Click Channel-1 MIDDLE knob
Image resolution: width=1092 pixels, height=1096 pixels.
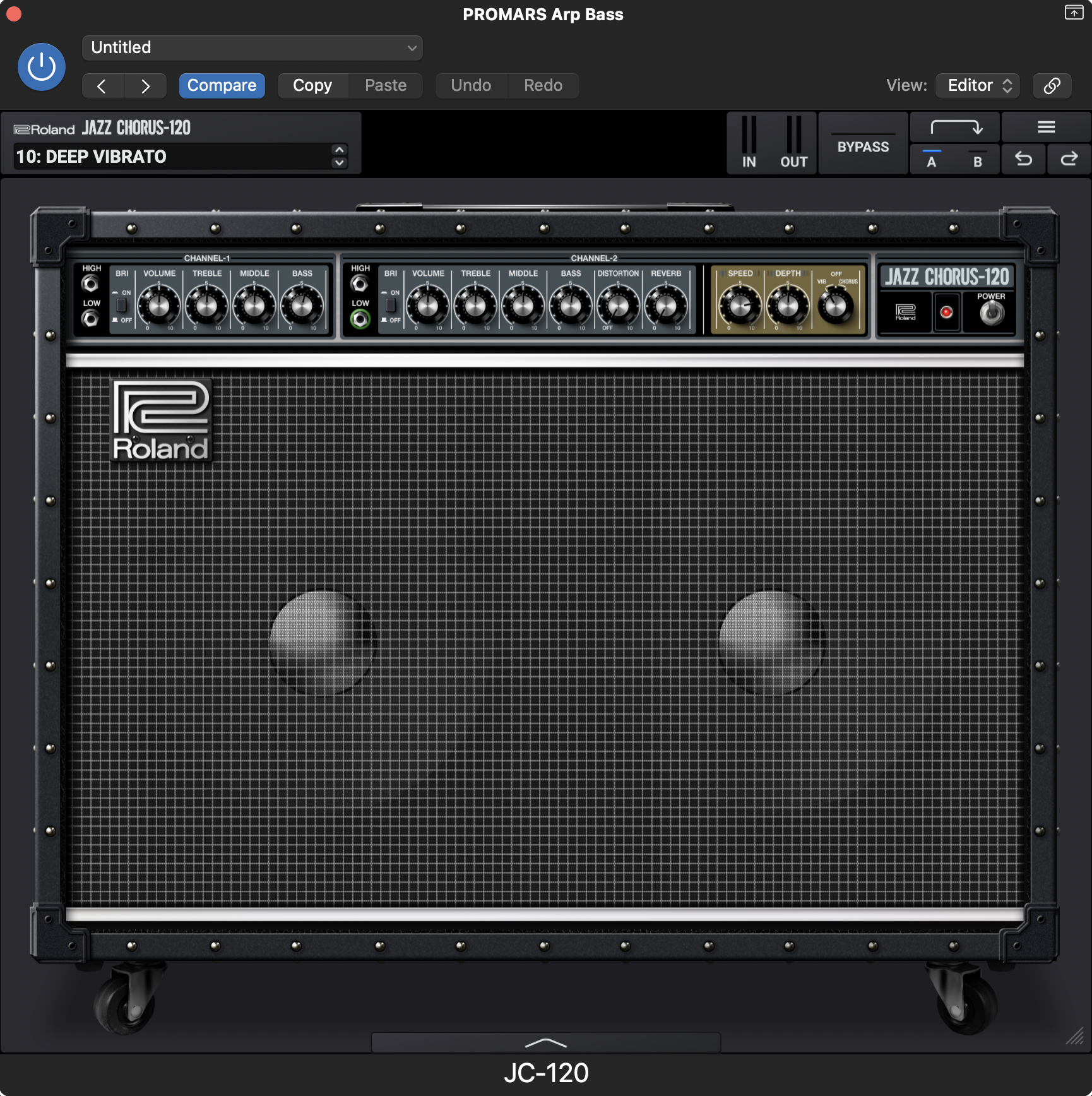(x=254, y=306)
